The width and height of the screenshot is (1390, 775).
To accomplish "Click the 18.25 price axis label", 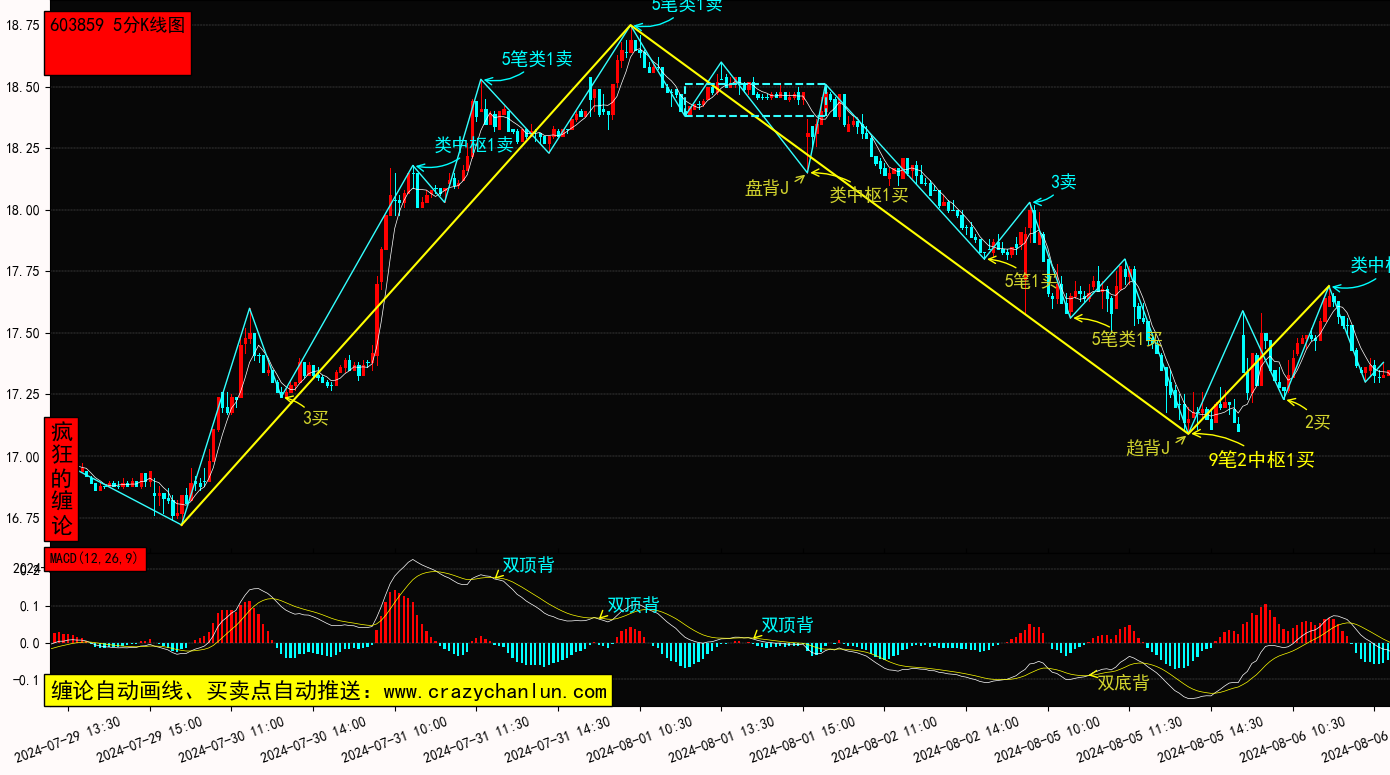I will [23, 148].
